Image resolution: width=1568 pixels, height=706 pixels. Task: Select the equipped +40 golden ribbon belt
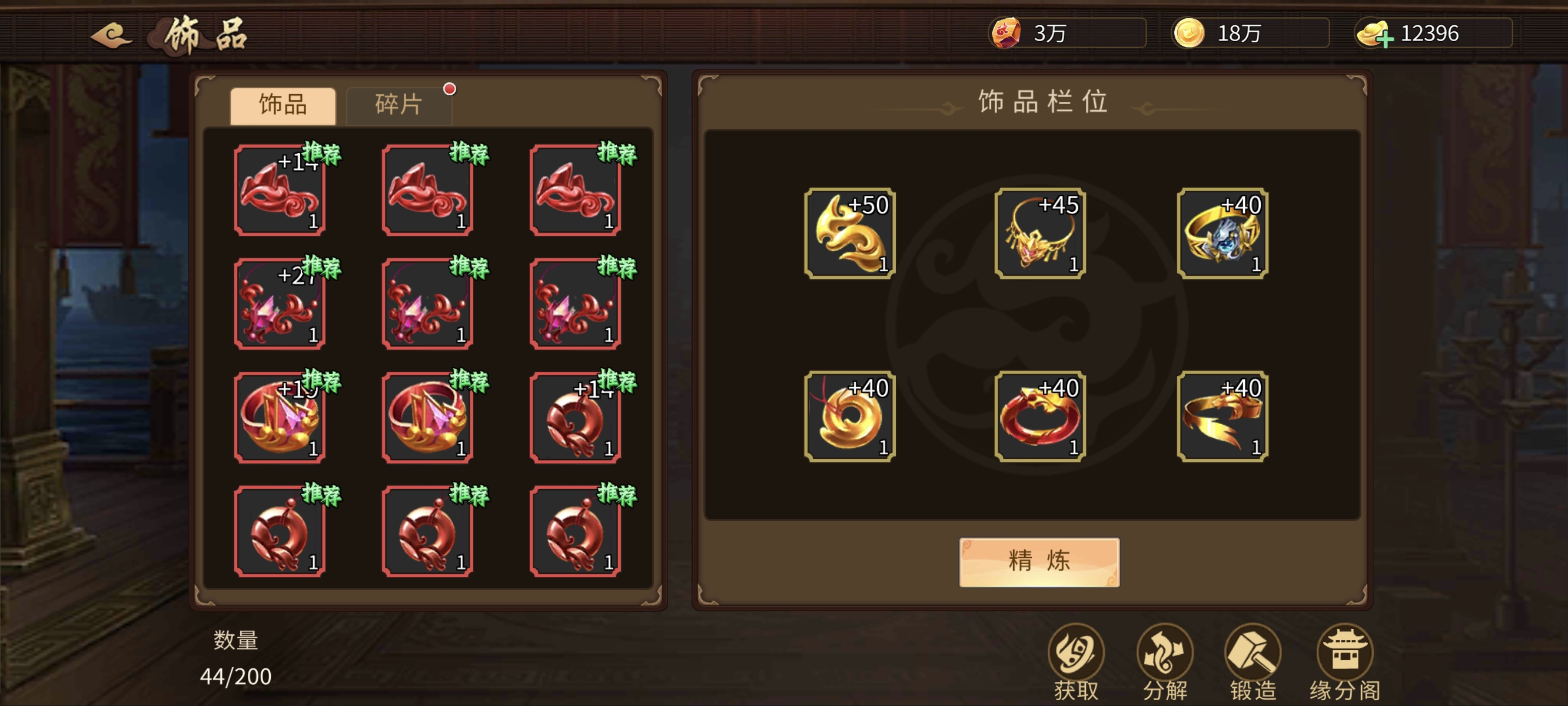[1223, 417]
